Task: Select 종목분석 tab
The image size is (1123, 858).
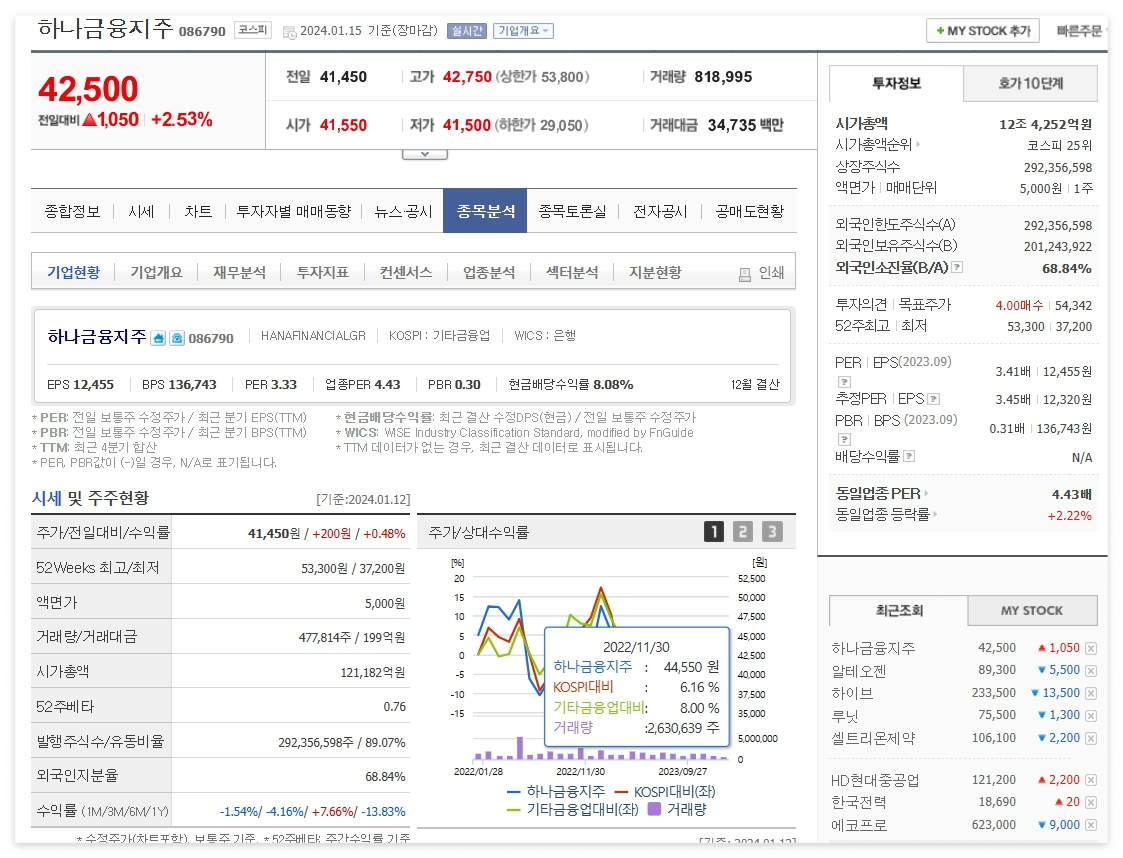Action: click(485, 211)
